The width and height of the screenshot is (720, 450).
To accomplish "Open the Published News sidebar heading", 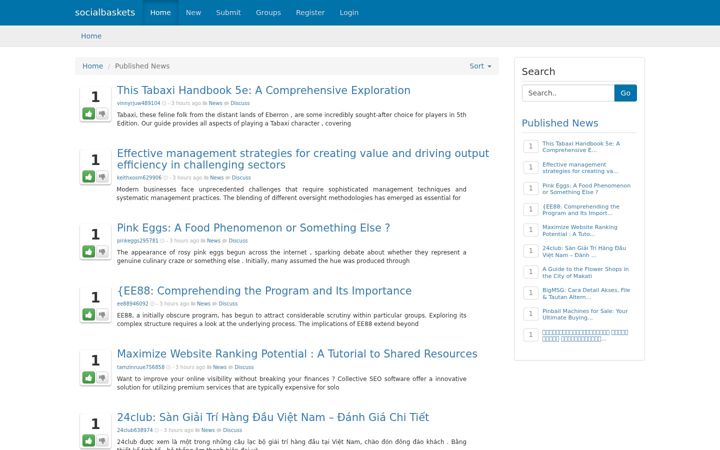I will pyautogui.click(x=560, y=123).
